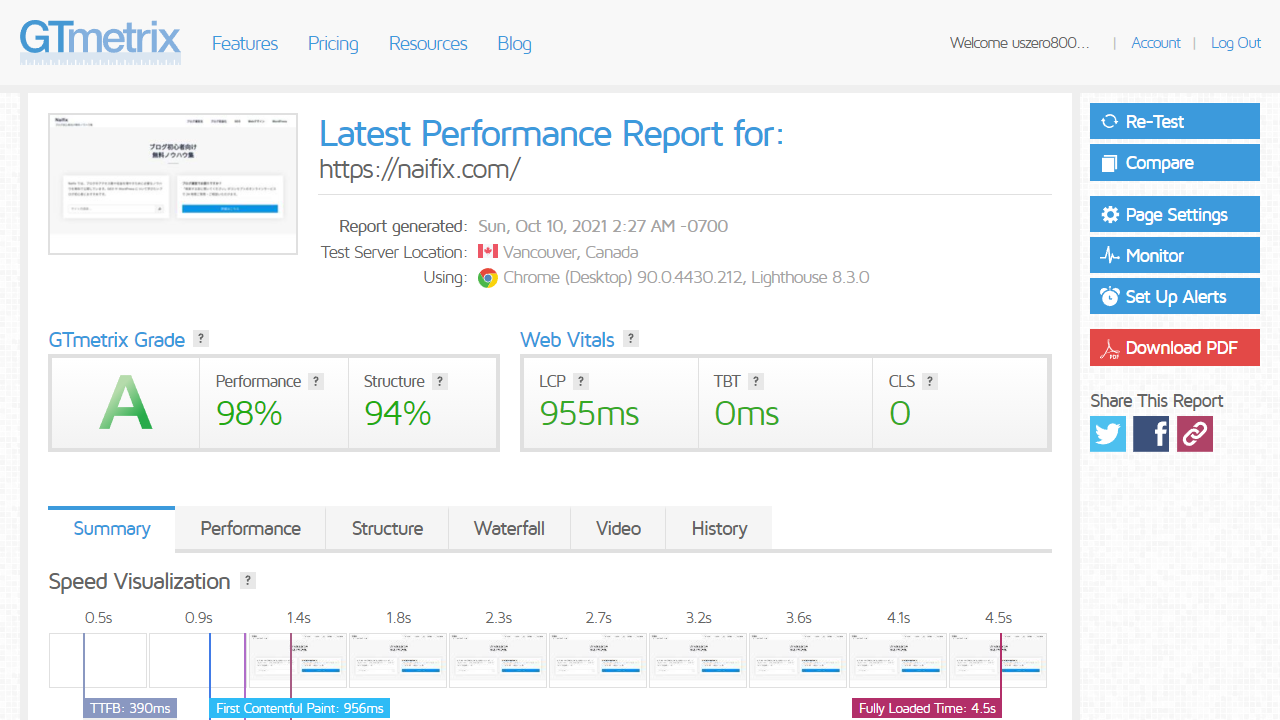Click the Web Vitals help icon
Screen dimensions: 1280x720
[x=631, y=338]
